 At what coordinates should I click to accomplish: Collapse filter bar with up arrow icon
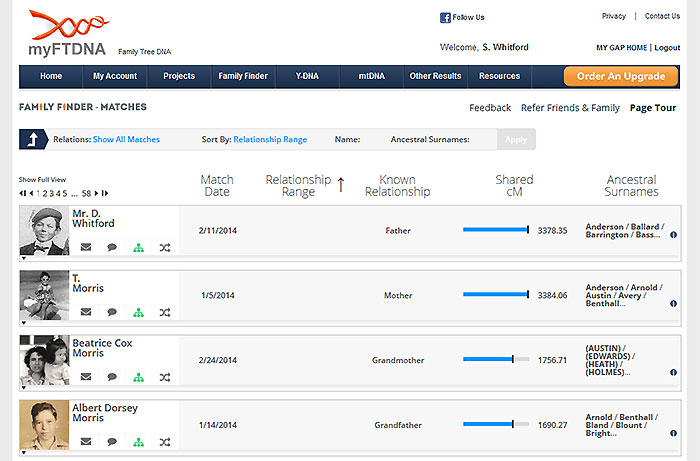click(33, 139)
